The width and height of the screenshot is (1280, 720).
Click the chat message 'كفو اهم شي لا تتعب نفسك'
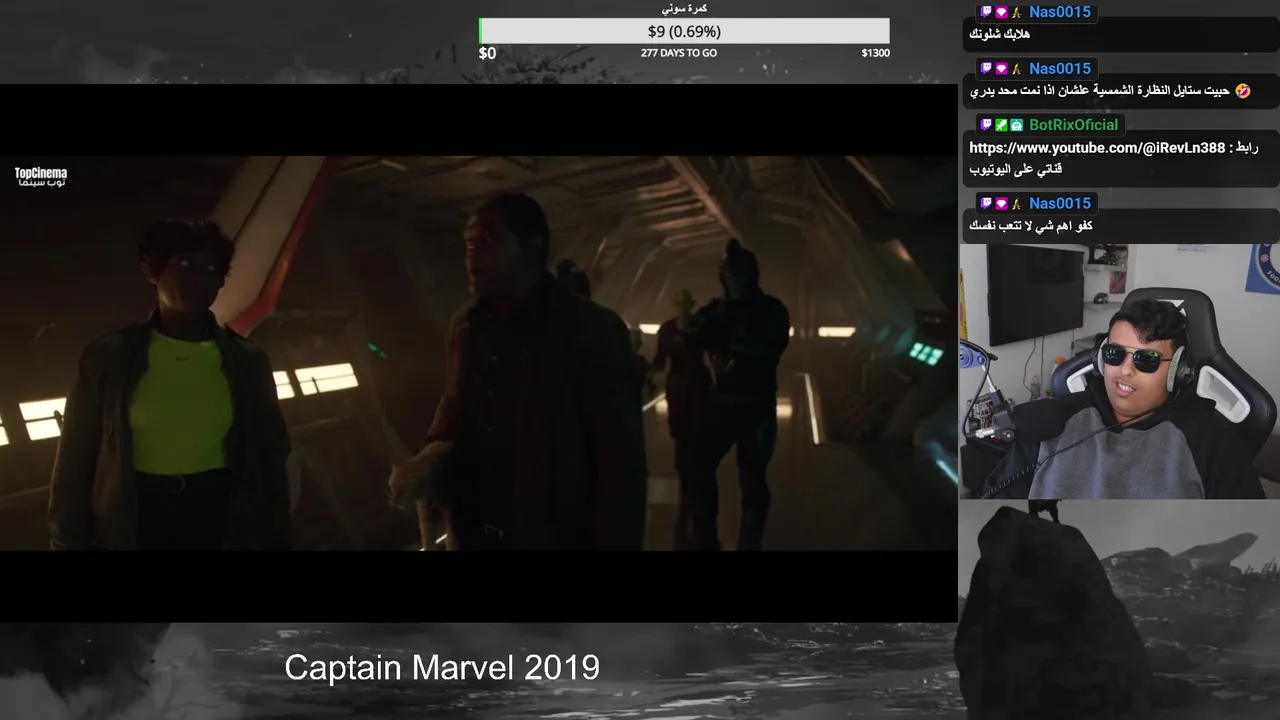coord(1031,226)
